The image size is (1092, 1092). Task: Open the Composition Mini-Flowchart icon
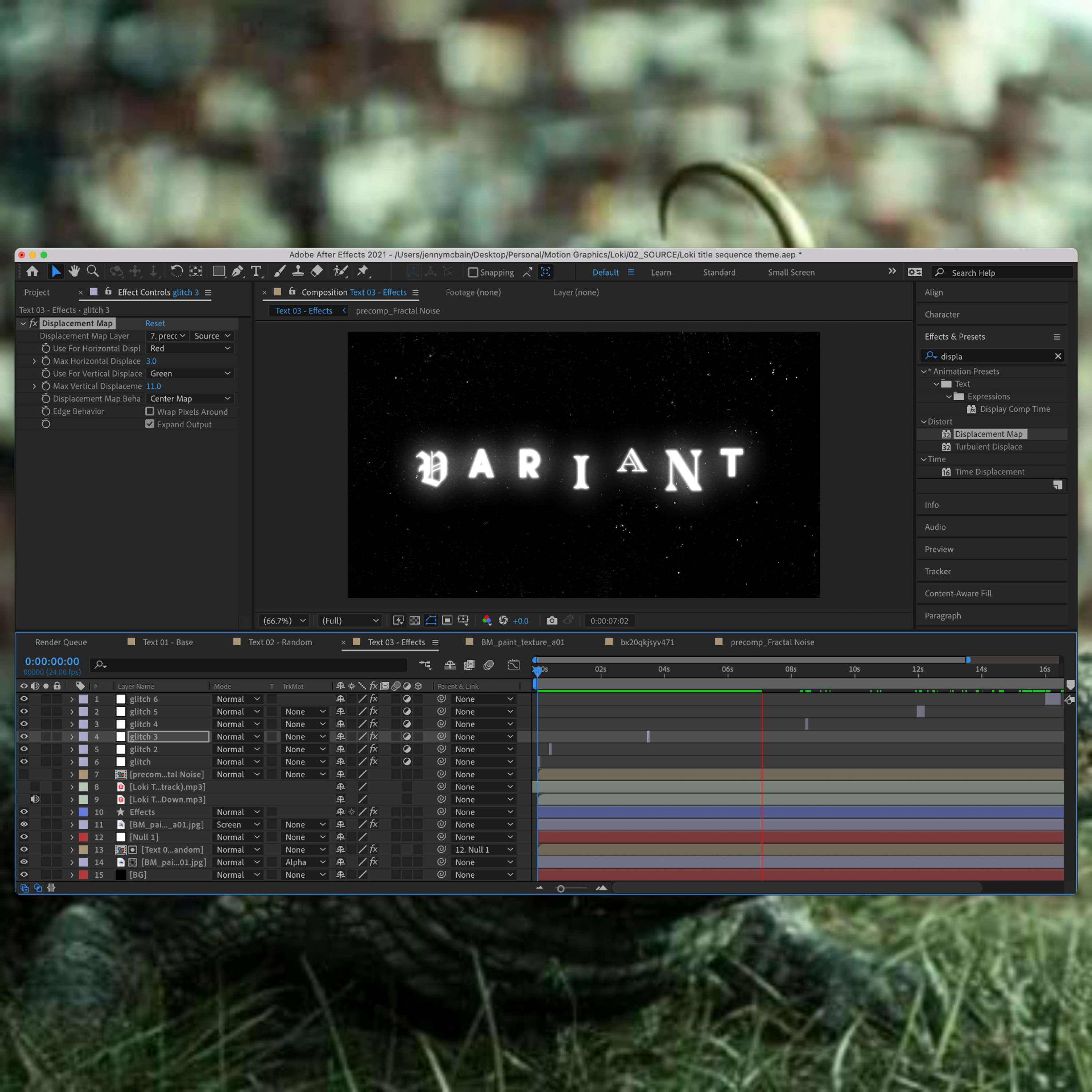click(425, 665)
